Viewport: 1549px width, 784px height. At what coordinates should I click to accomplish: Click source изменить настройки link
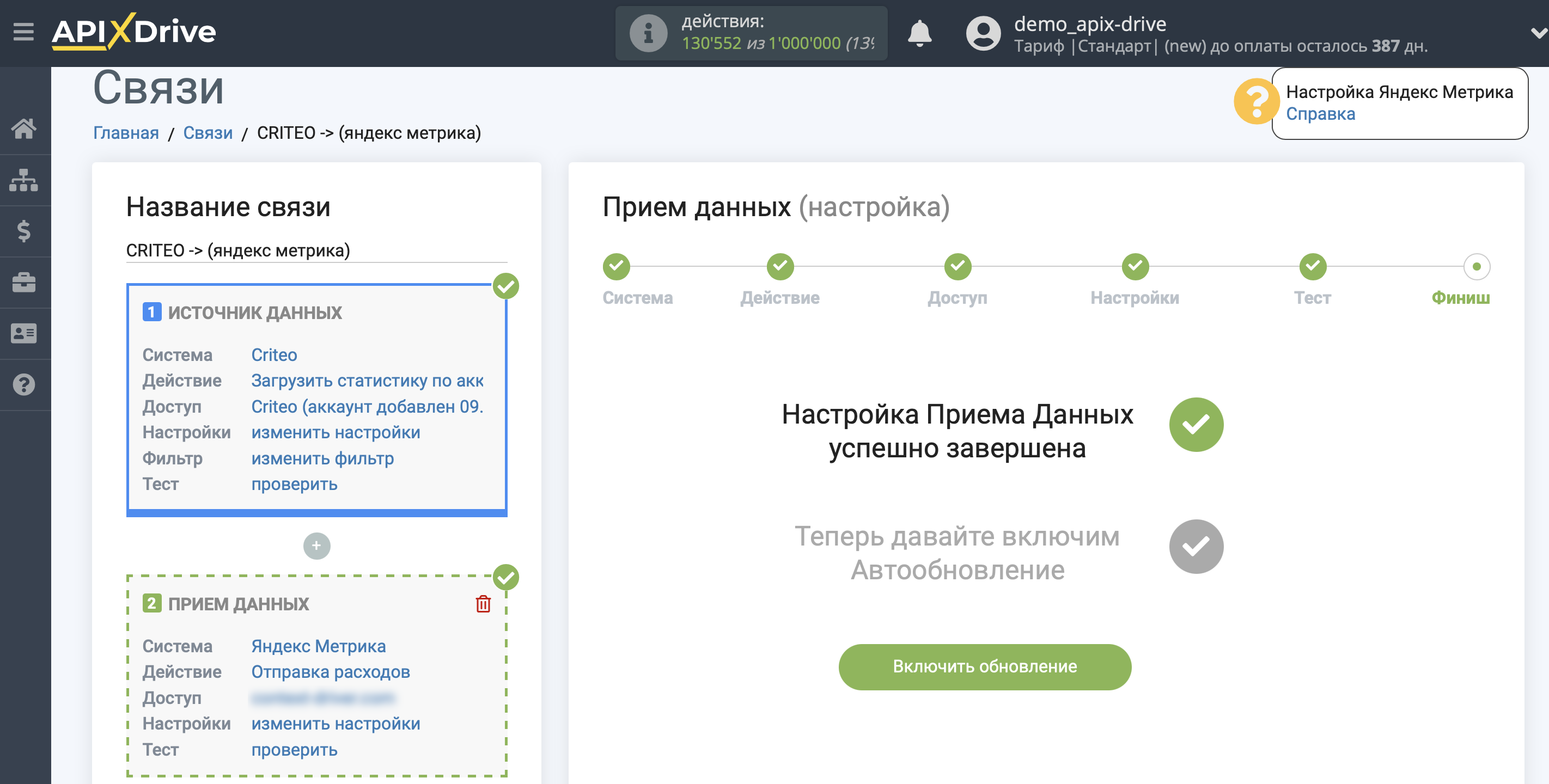(x=336, y=432)
